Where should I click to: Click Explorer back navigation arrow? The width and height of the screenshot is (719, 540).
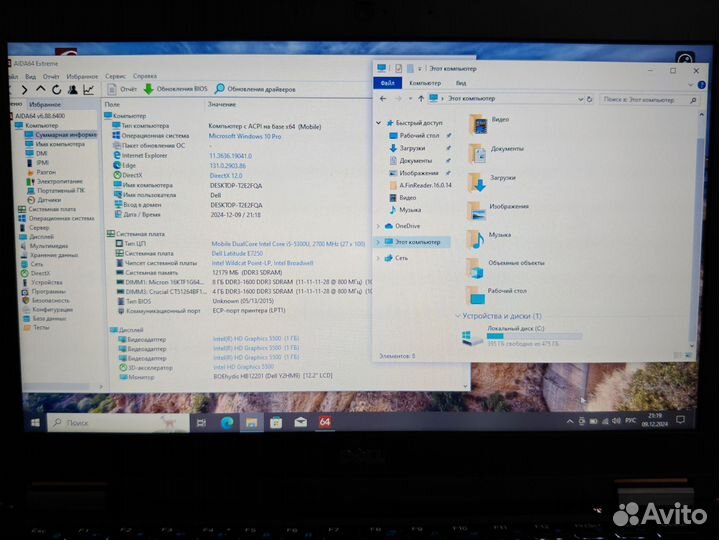[383, 99]
